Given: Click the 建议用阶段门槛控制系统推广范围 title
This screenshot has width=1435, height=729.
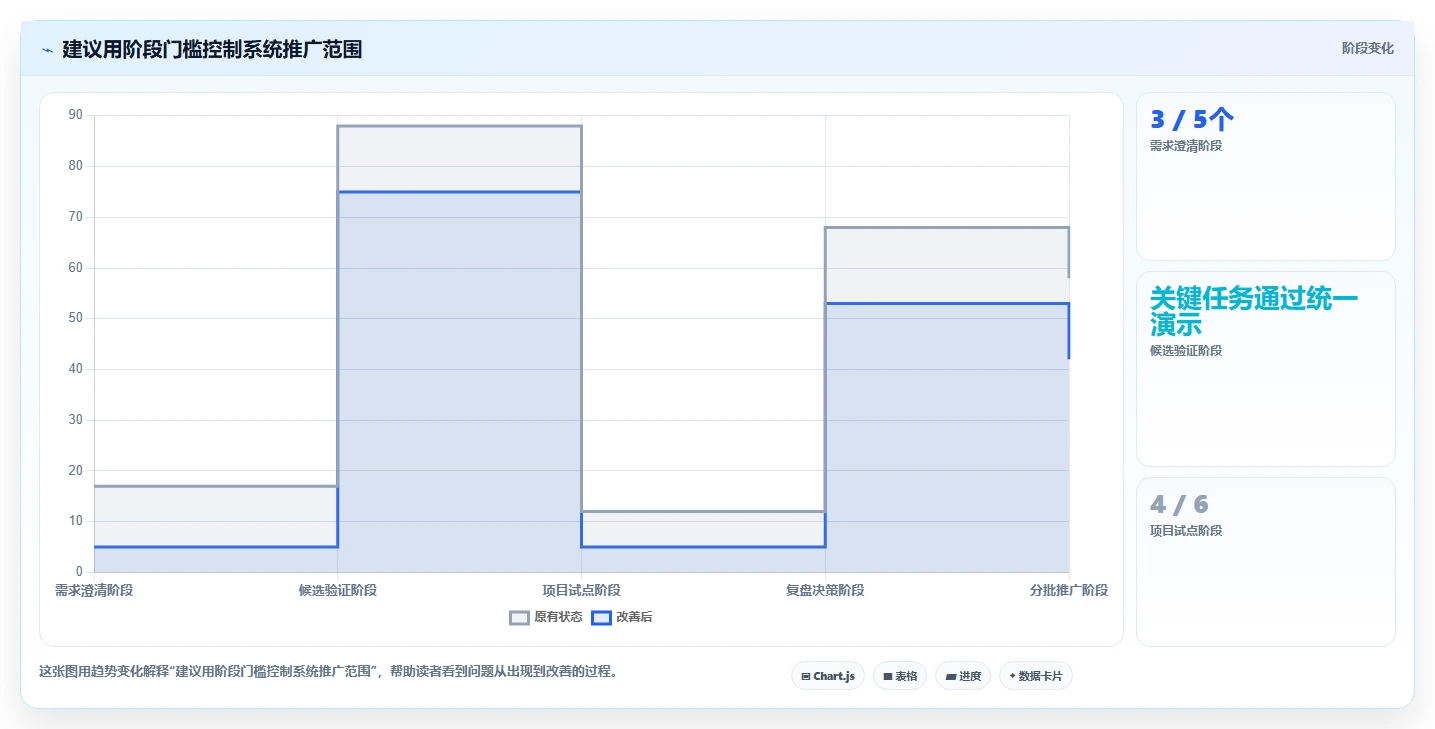Looking at the screenshot, I should click(x=212, y=49).
